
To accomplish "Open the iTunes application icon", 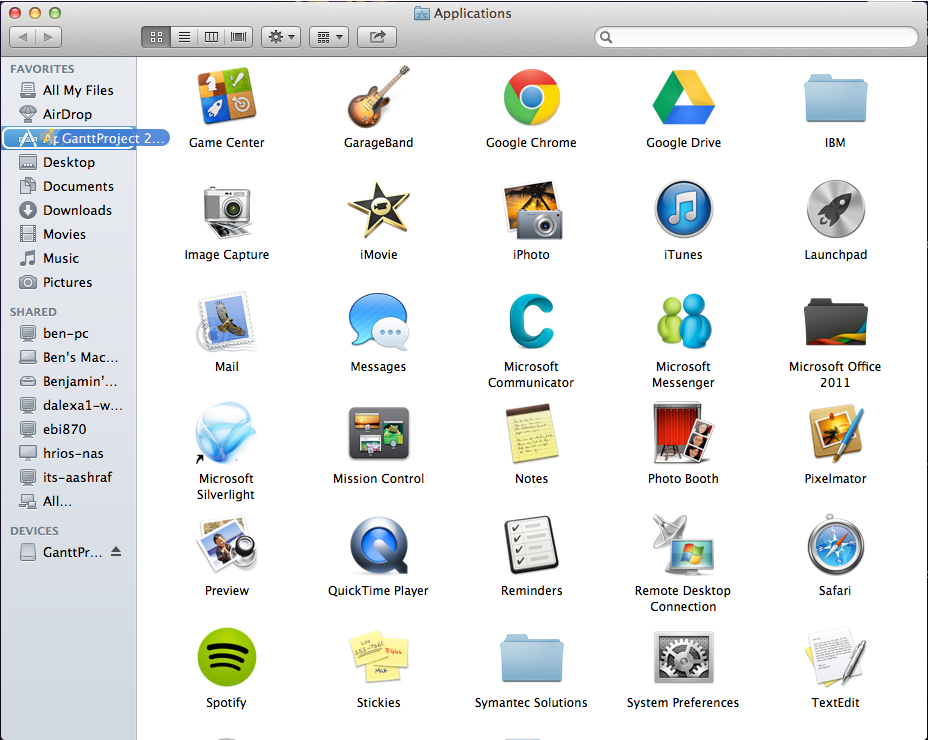I will [x=683, y=210].
